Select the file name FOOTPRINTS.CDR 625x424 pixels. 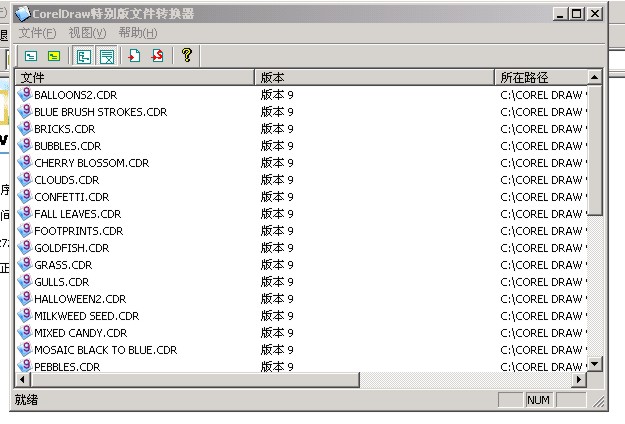pyautogui.click(x=79, y=232)
